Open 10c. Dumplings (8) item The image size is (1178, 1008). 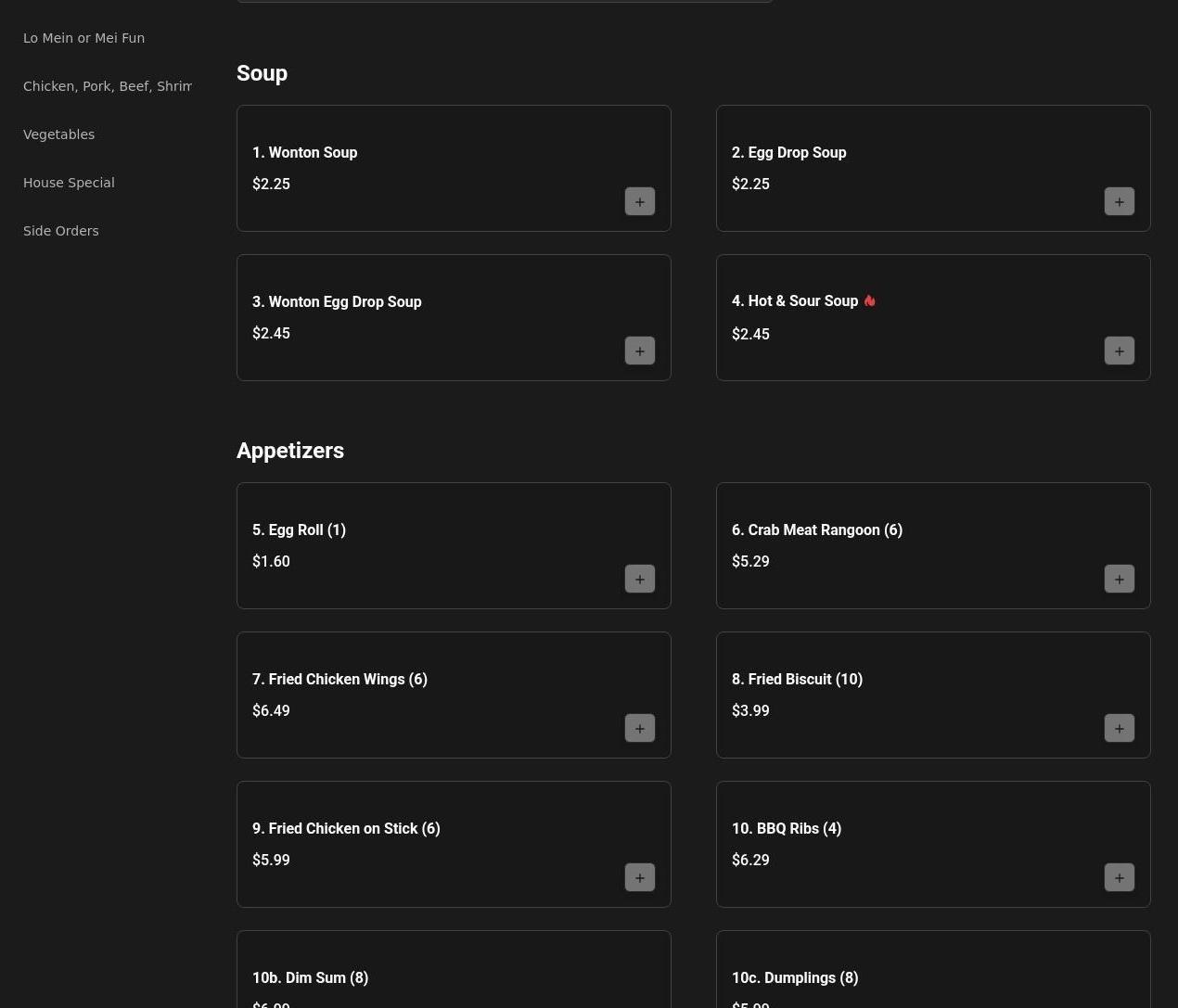coord(795,977)
